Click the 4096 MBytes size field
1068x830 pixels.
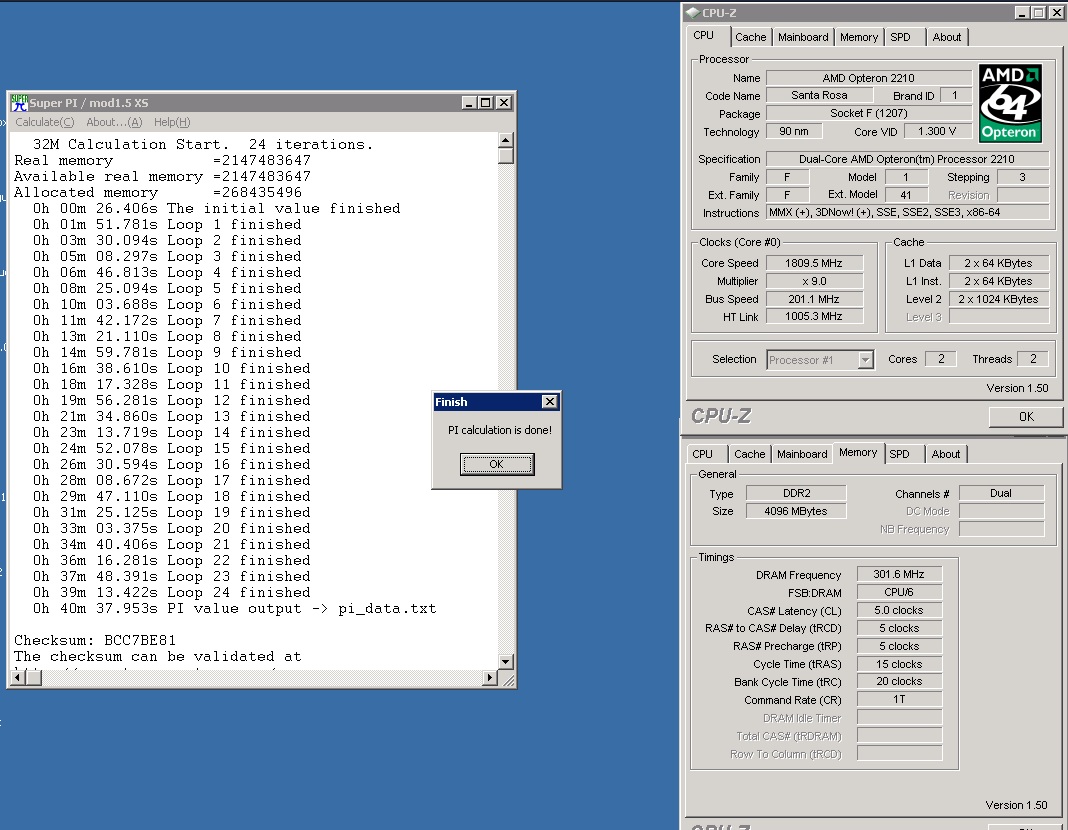(796, 511)
